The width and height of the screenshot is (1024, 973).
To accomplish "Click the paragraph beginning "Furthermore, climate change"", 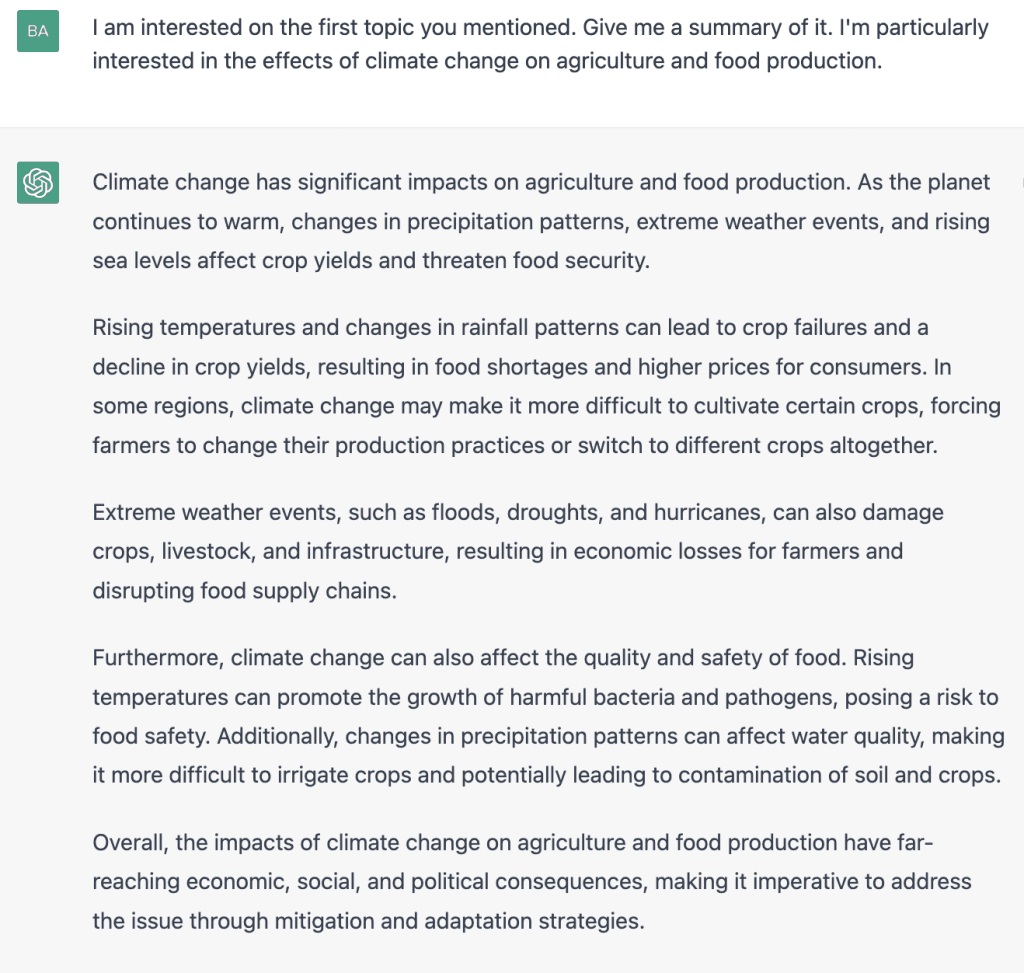I will [x=545, y=716].
